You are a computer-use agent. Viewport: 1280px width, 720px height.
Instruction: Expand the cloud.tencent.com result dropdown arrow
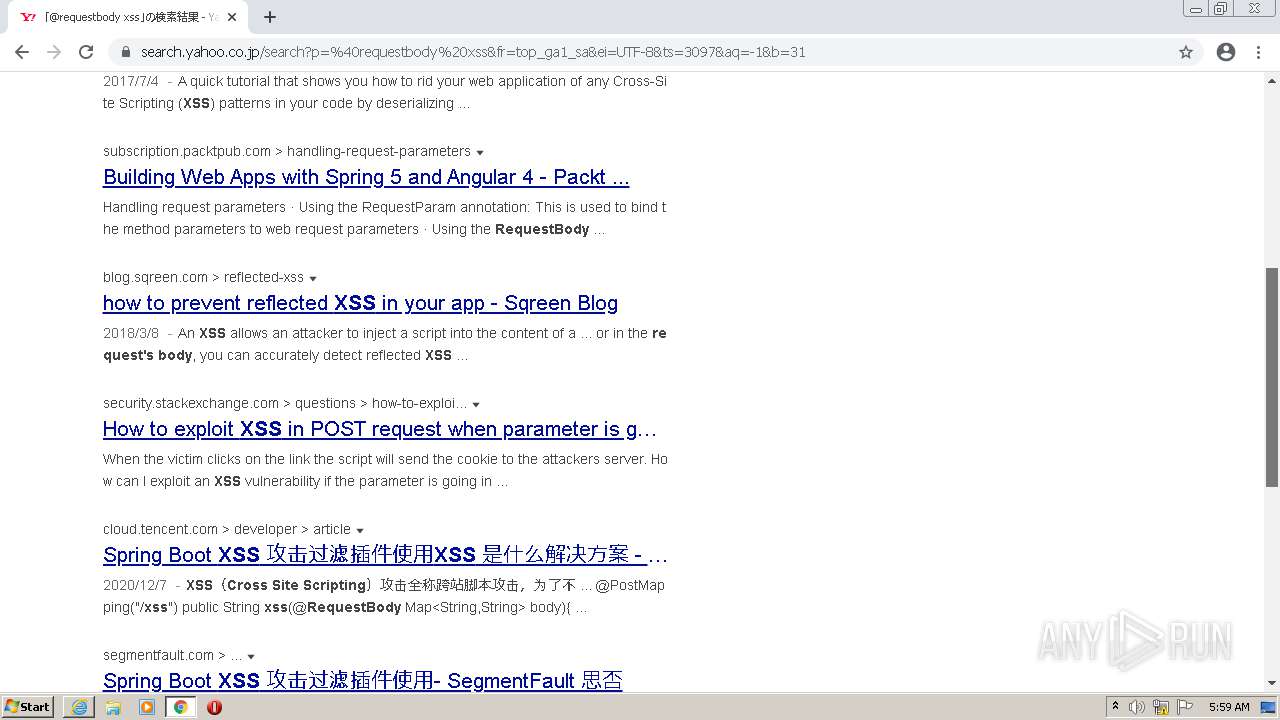click(x=360, y=531)
